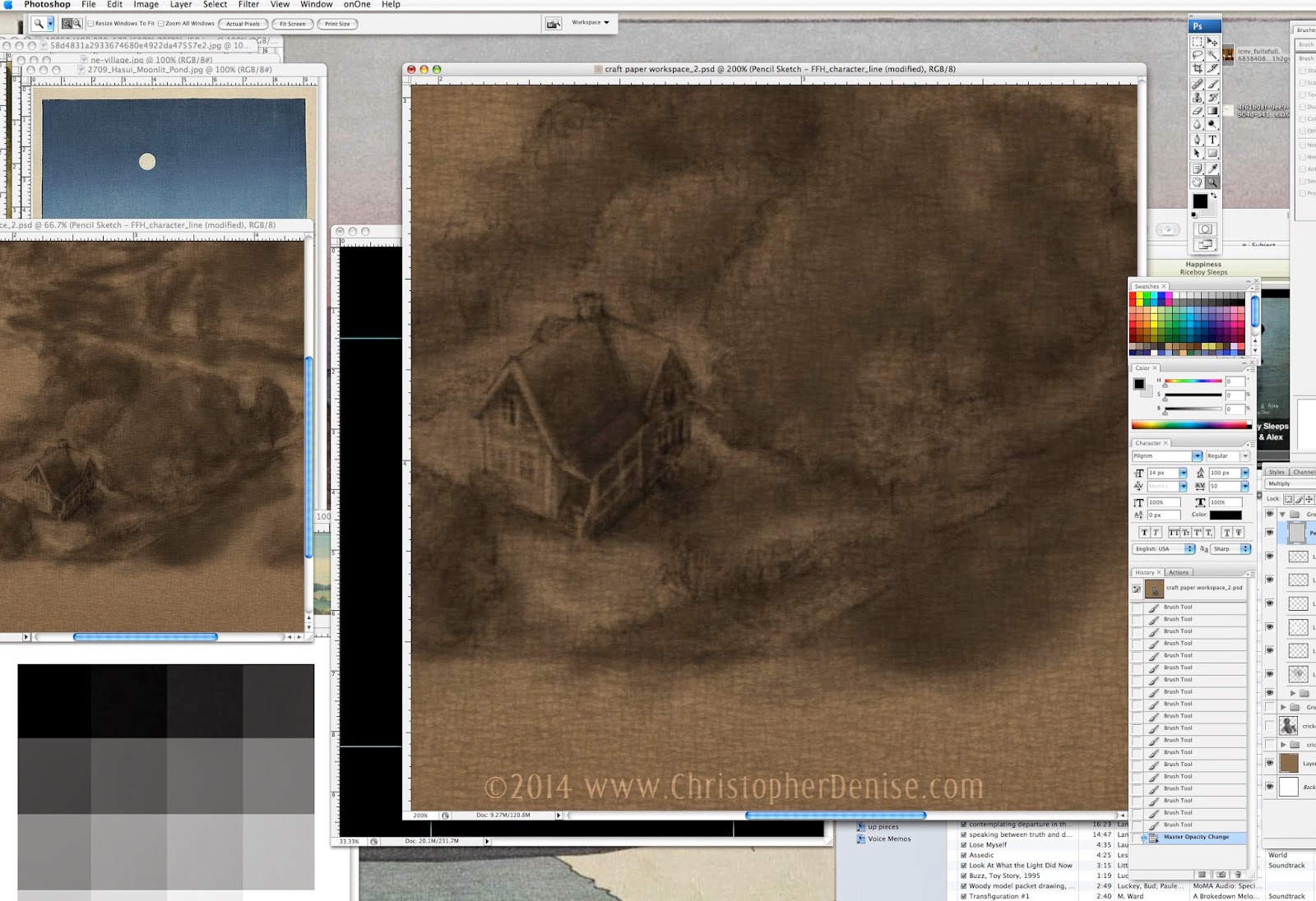This screenshot has width=1316, height=901.
Task: Click the Print Size button
Action: click(337, 24)
